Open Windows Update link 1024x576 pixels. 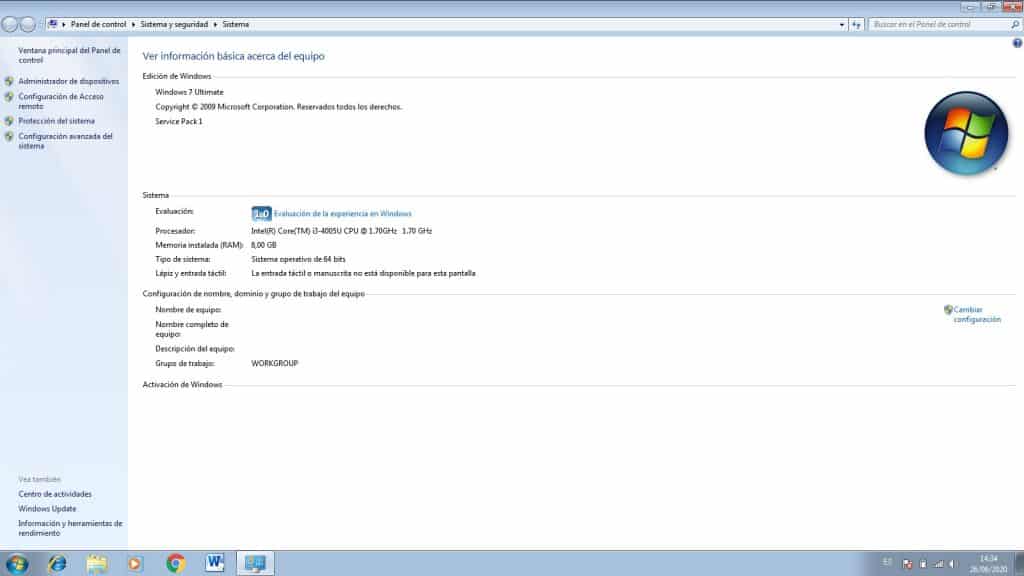click(x=47, y=509)
